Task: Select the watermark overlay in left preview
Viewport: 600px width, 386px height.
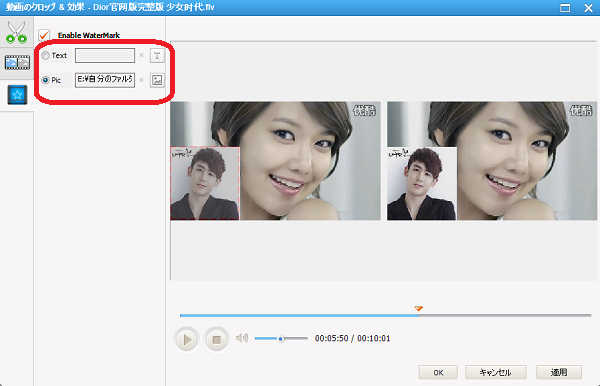Action: point(205,183)
